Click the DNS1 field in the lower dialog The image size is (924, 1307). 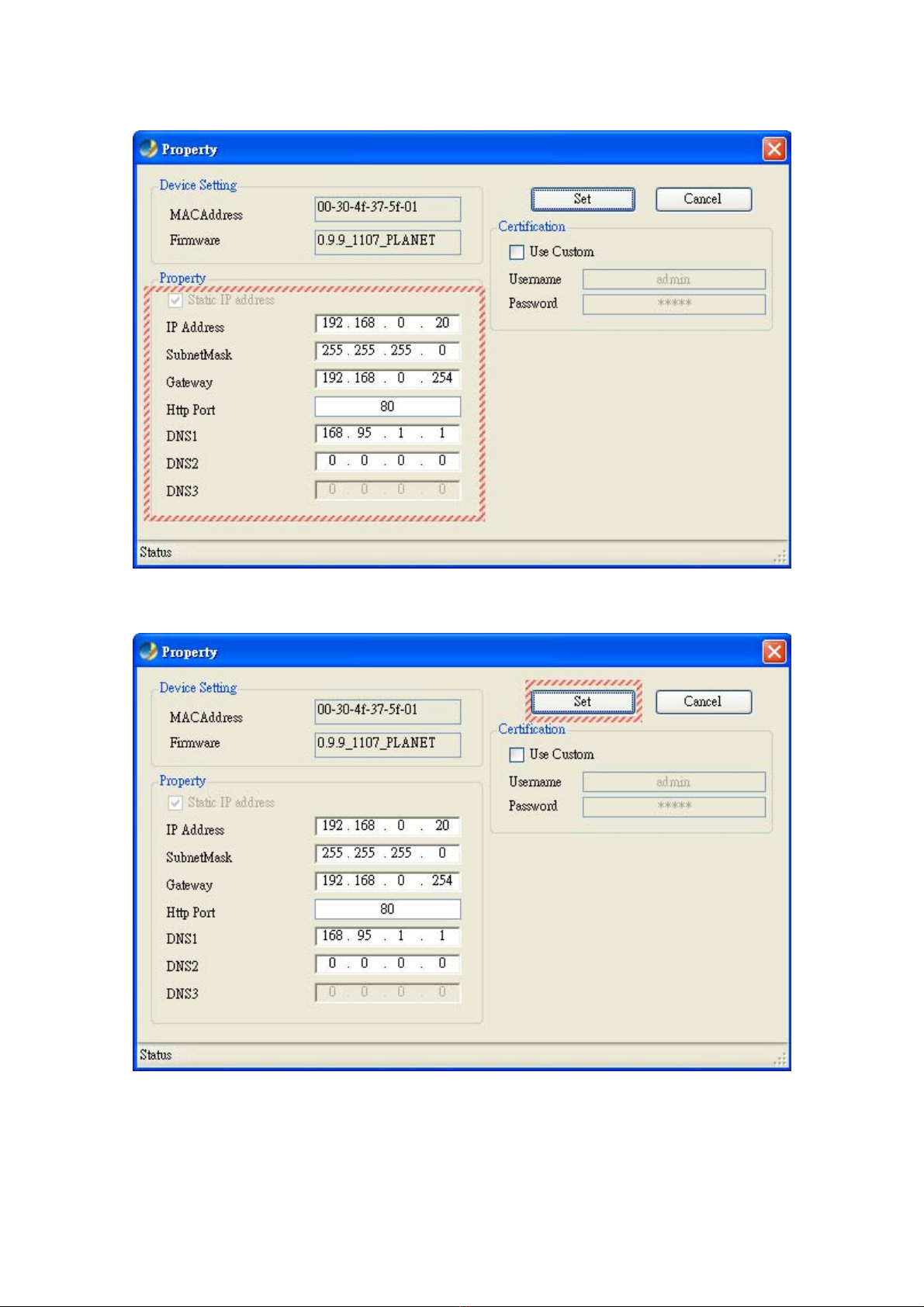[387, 936]
